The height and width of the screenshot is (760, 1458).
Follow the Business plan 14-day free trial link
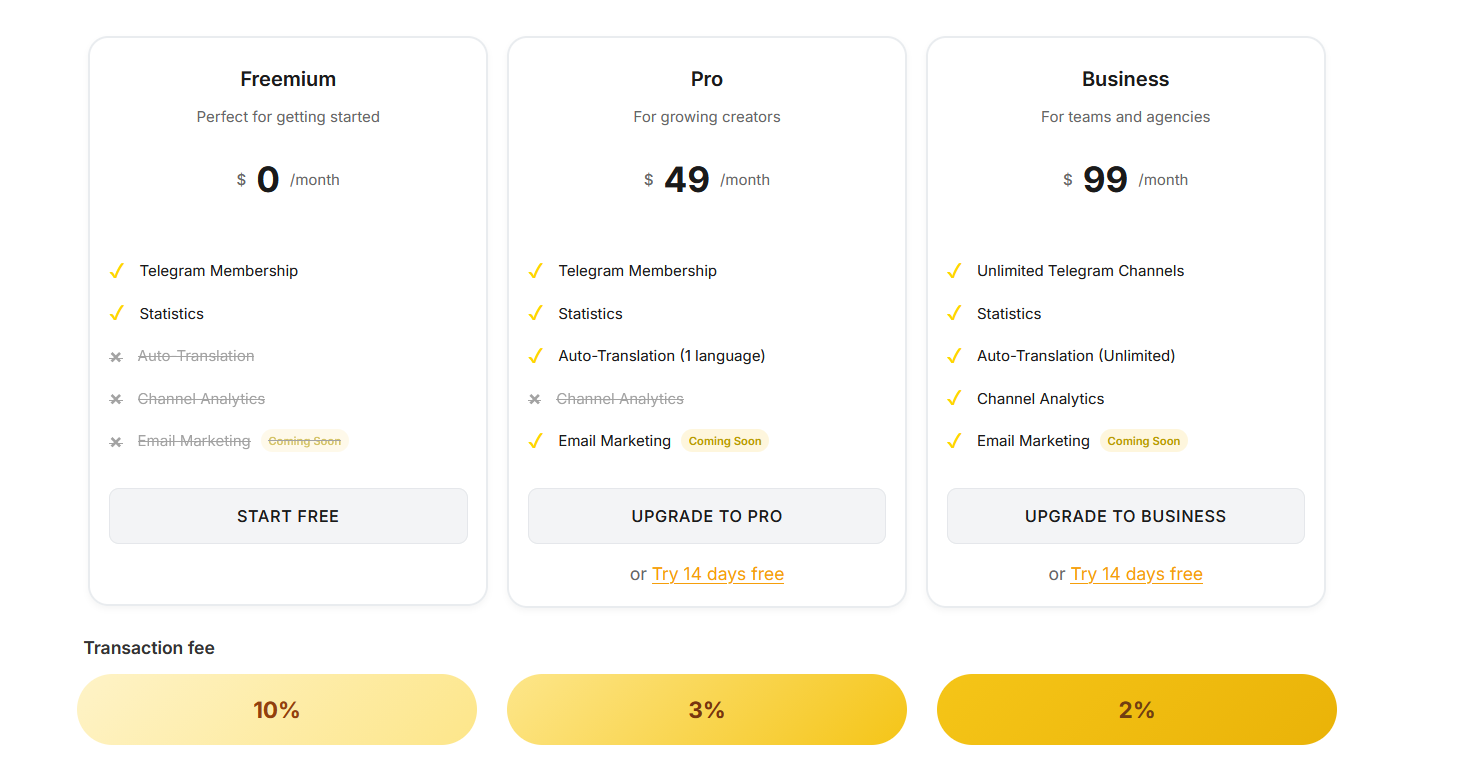click(1136, 574)
